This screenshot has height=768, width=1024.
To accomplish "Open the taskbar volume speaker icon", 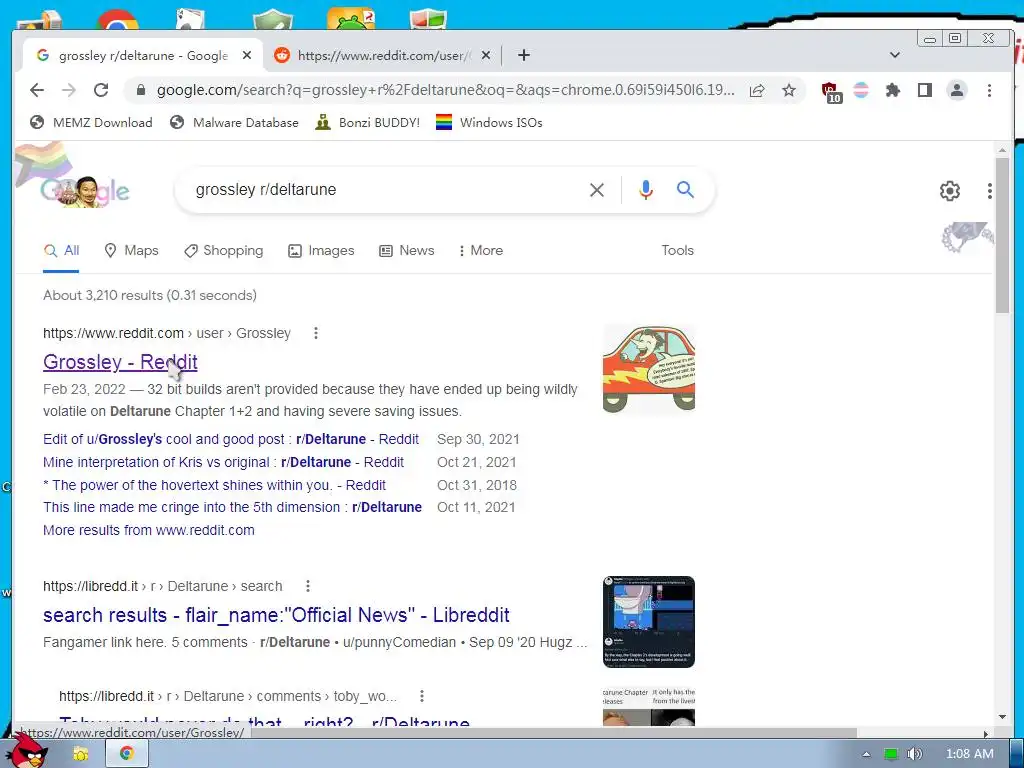I will point(914,754).
